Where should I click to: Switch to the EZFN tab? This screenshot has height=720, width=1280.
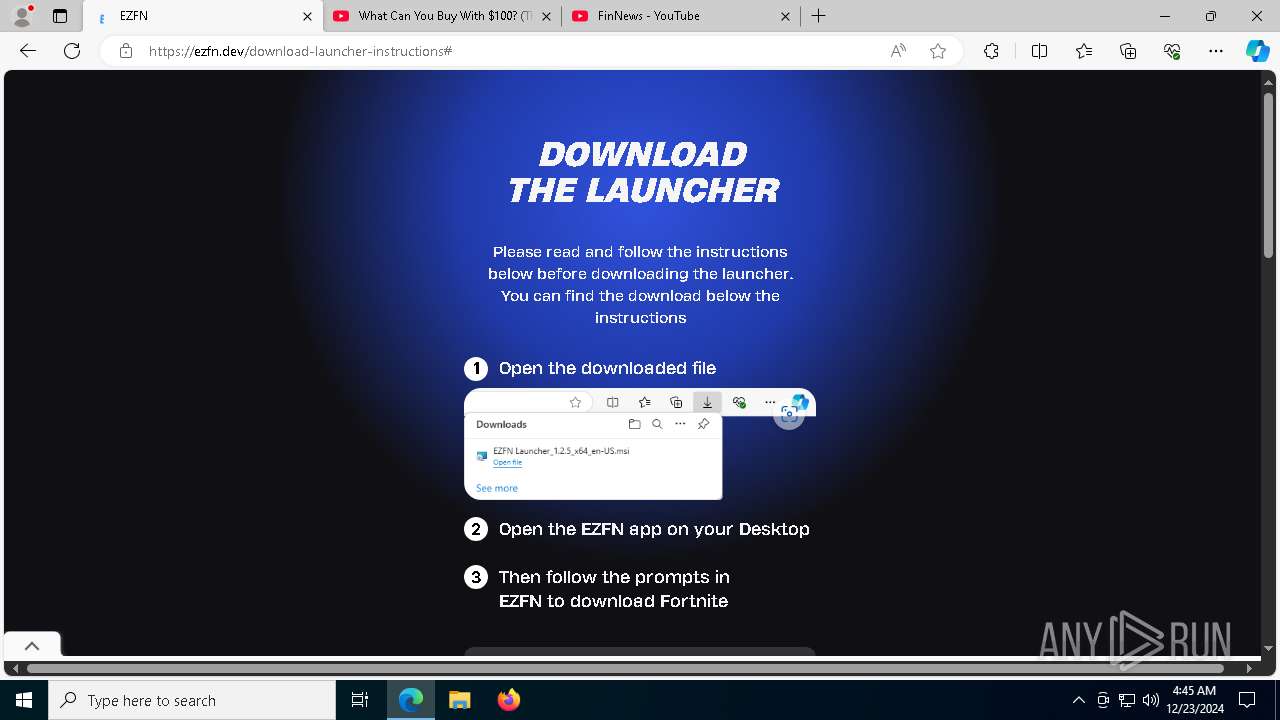203,16
